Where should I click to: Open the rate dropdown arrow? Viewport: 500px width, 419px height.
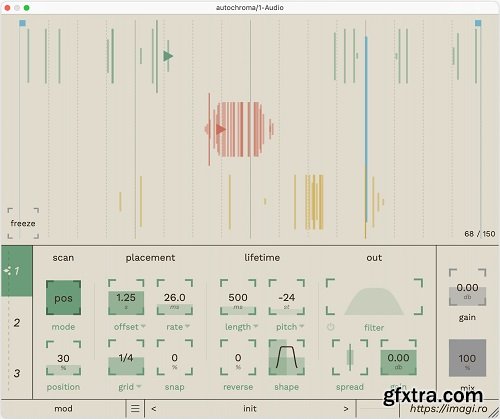tap(187, 326)
